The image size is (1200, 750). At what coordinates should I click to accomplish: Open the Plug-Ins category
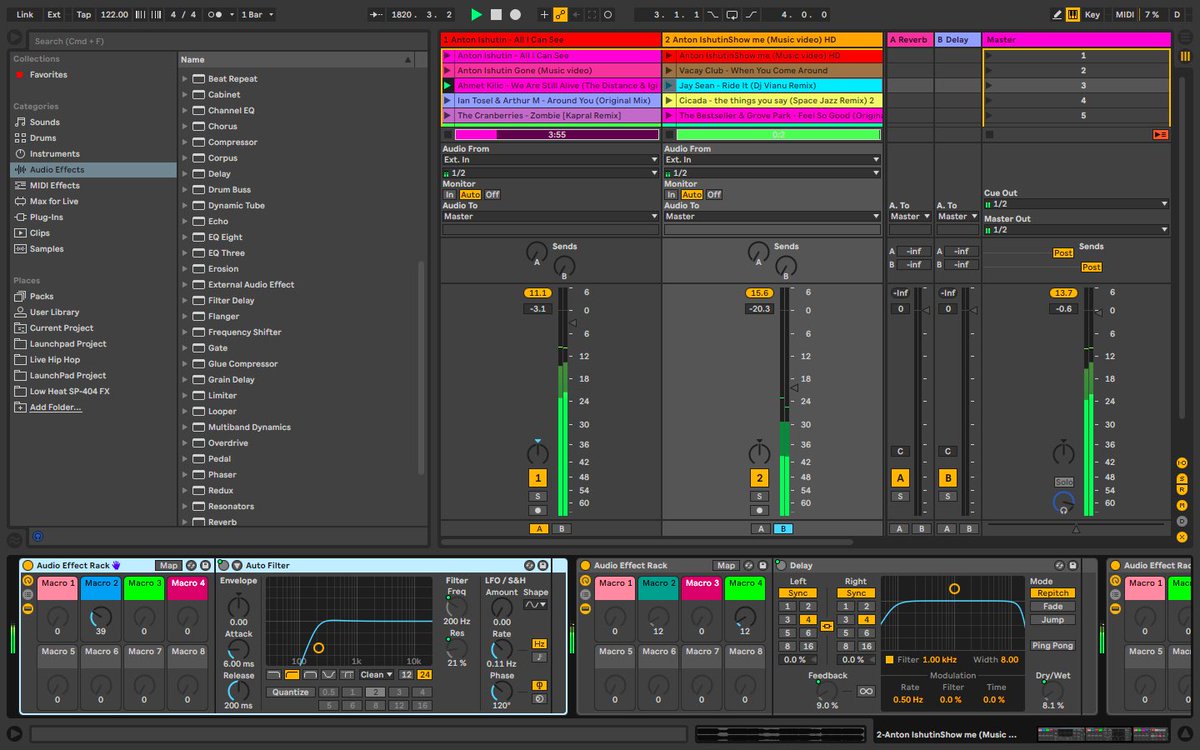tap(46, 217)
